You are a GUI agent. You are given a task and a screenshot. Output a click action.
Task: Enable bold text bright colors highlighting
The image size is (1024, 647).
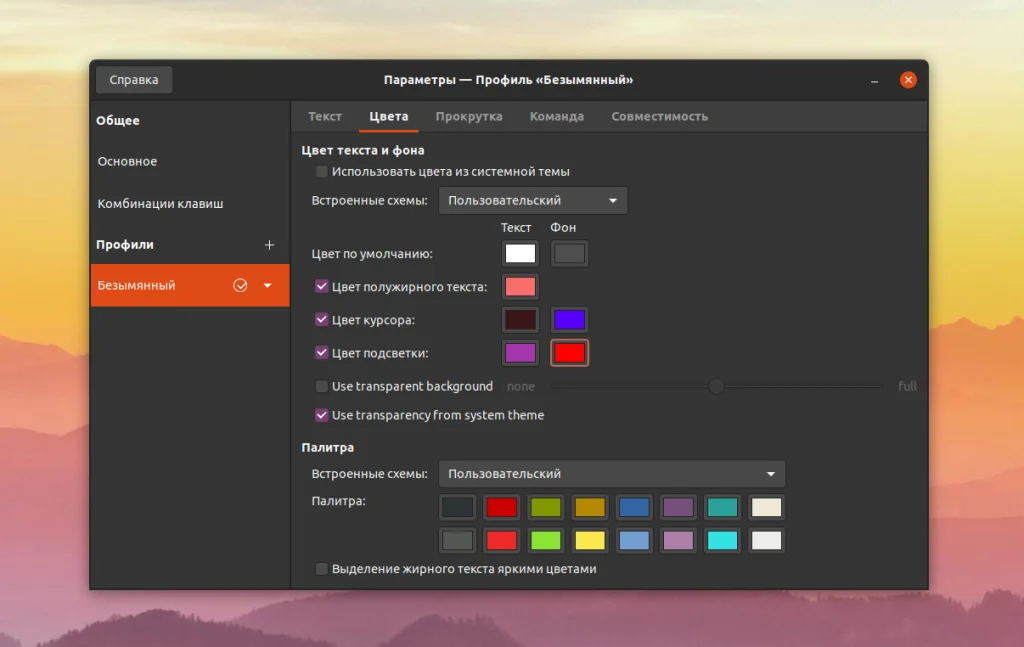click(x=322, y=567)
